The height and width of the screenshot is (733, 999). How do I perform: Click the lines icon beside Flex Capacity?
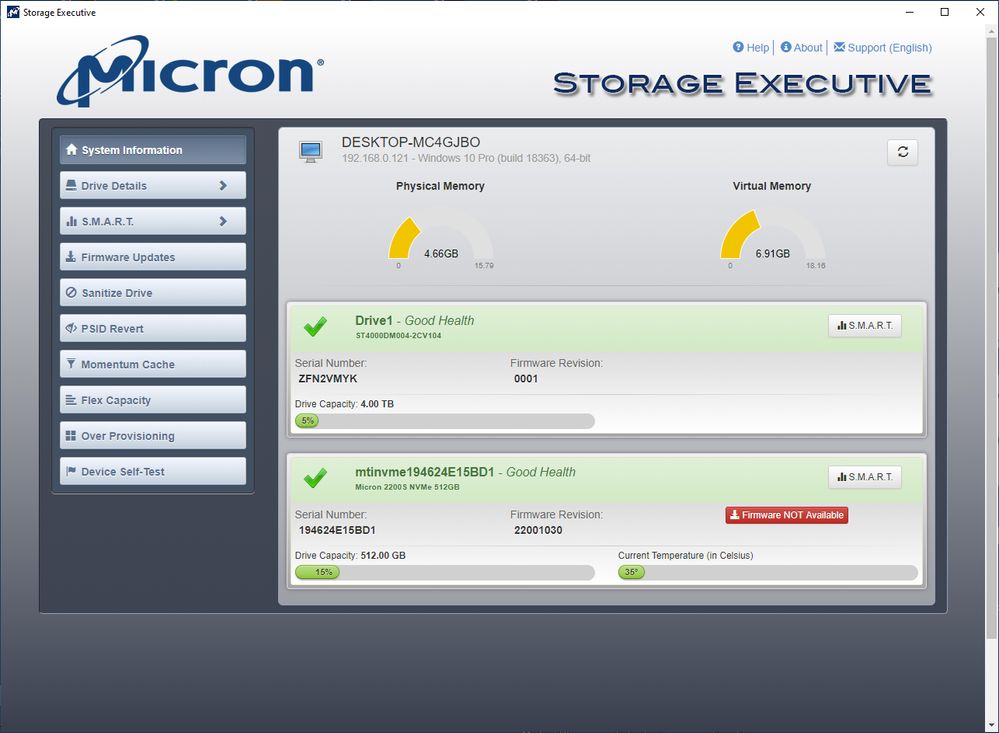[x=71, y=400]
